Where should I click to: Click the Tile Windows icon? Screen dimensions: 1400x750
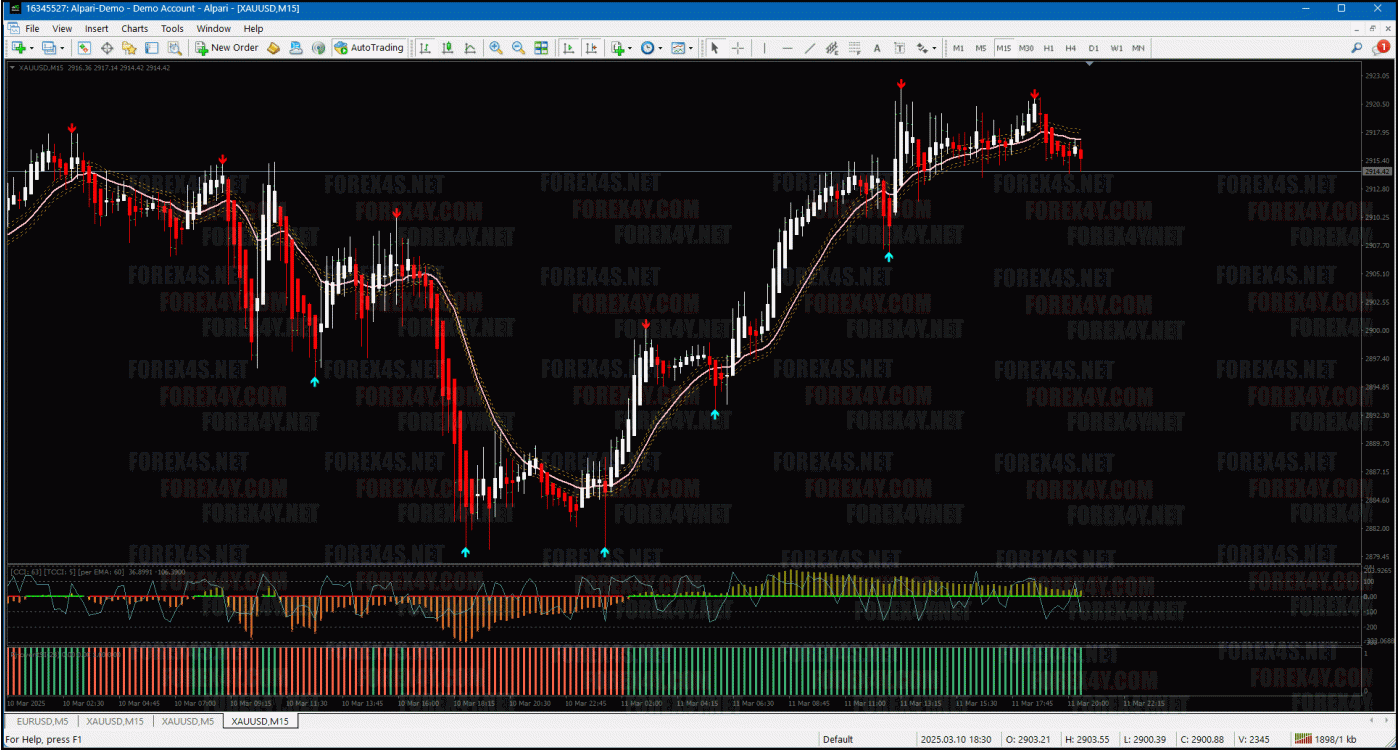[541, 48]
